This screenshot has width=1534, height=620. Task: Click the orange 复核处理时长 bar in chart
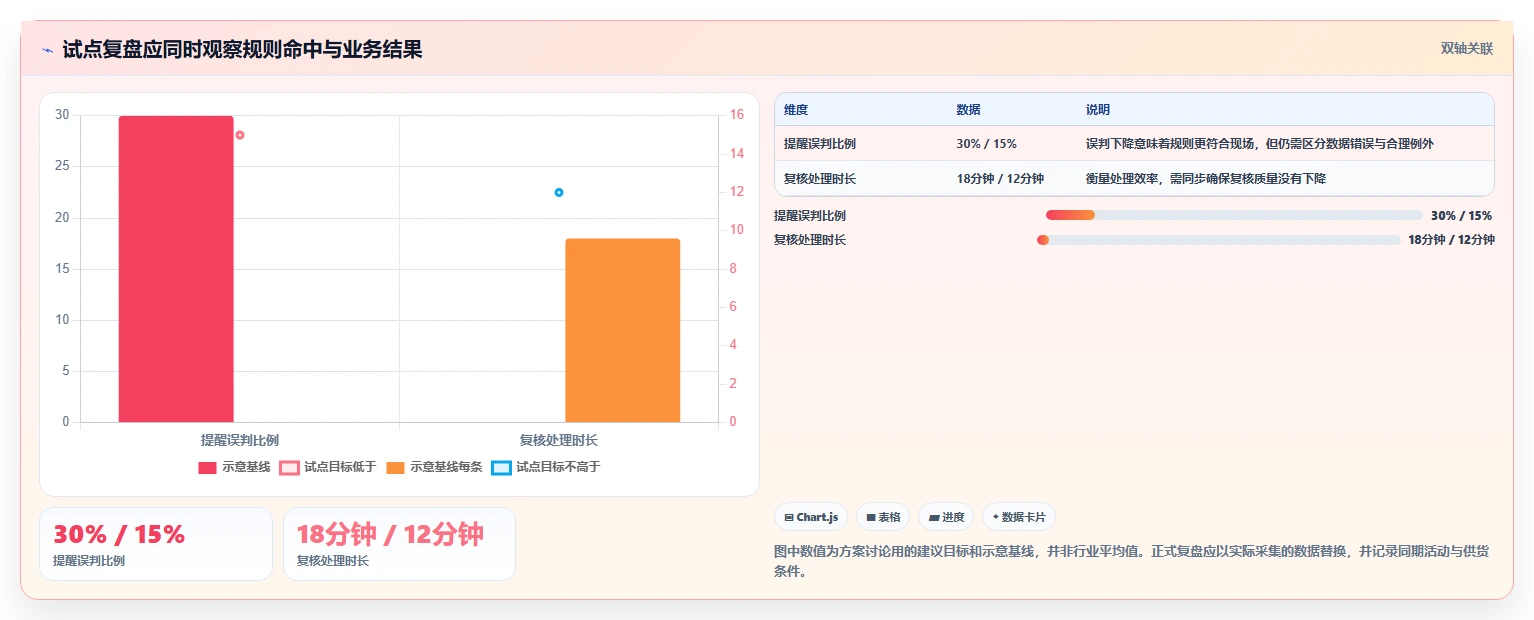click(623, 330)
